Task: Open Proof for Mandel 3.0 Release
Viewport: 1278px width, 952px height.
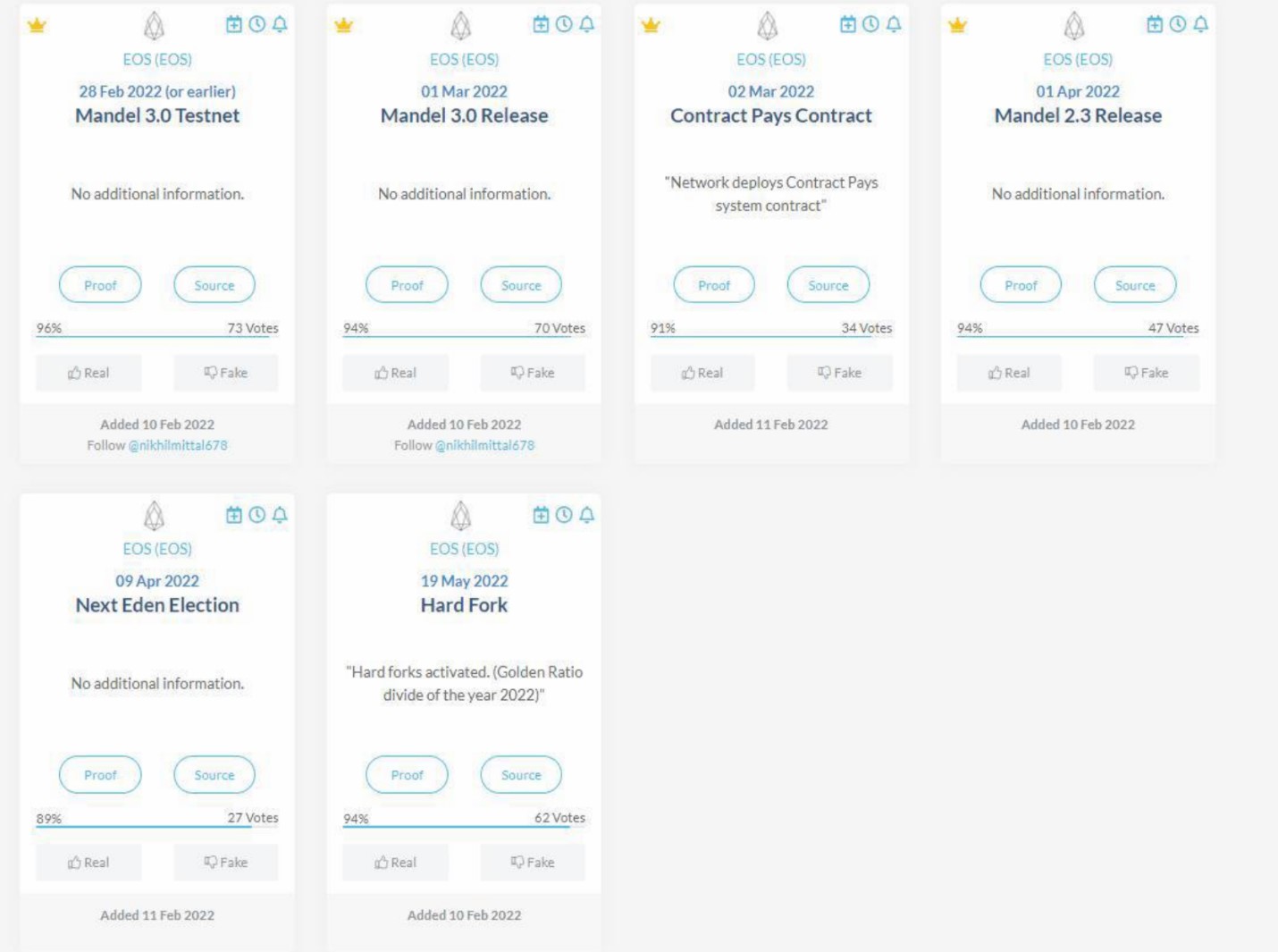Action: (407, 285)
